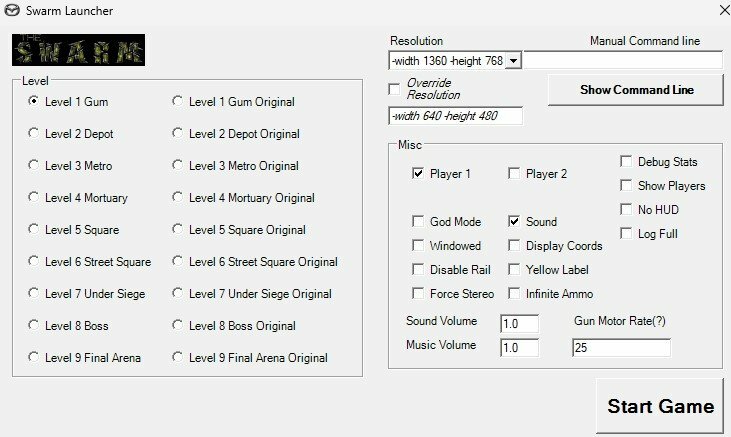The height and width of the screenshot is (437, 731).
Task: Pick Level 5 Square Original
Action: [x=178, y=229]
